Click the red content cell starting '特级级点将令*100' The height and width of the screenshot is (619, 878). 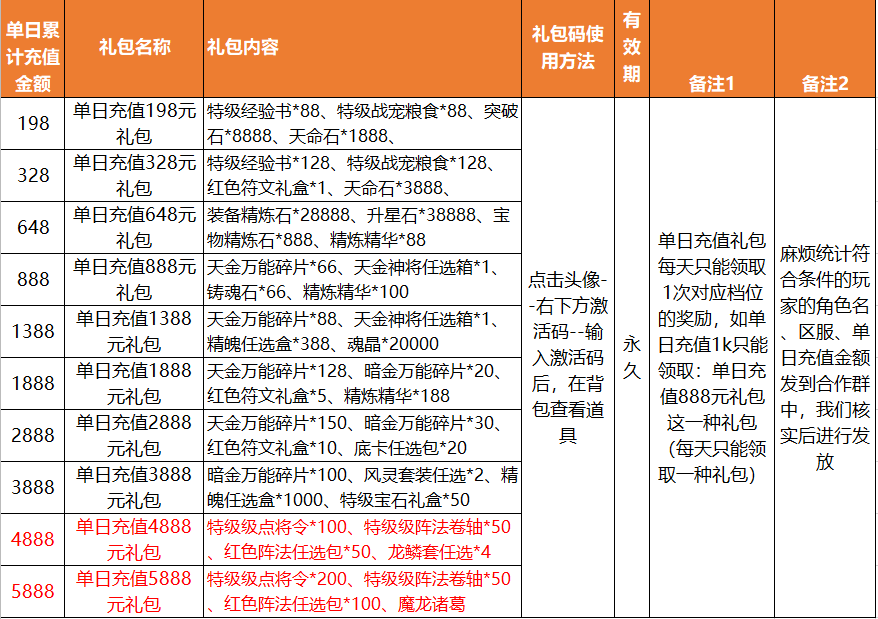point(363,539)
